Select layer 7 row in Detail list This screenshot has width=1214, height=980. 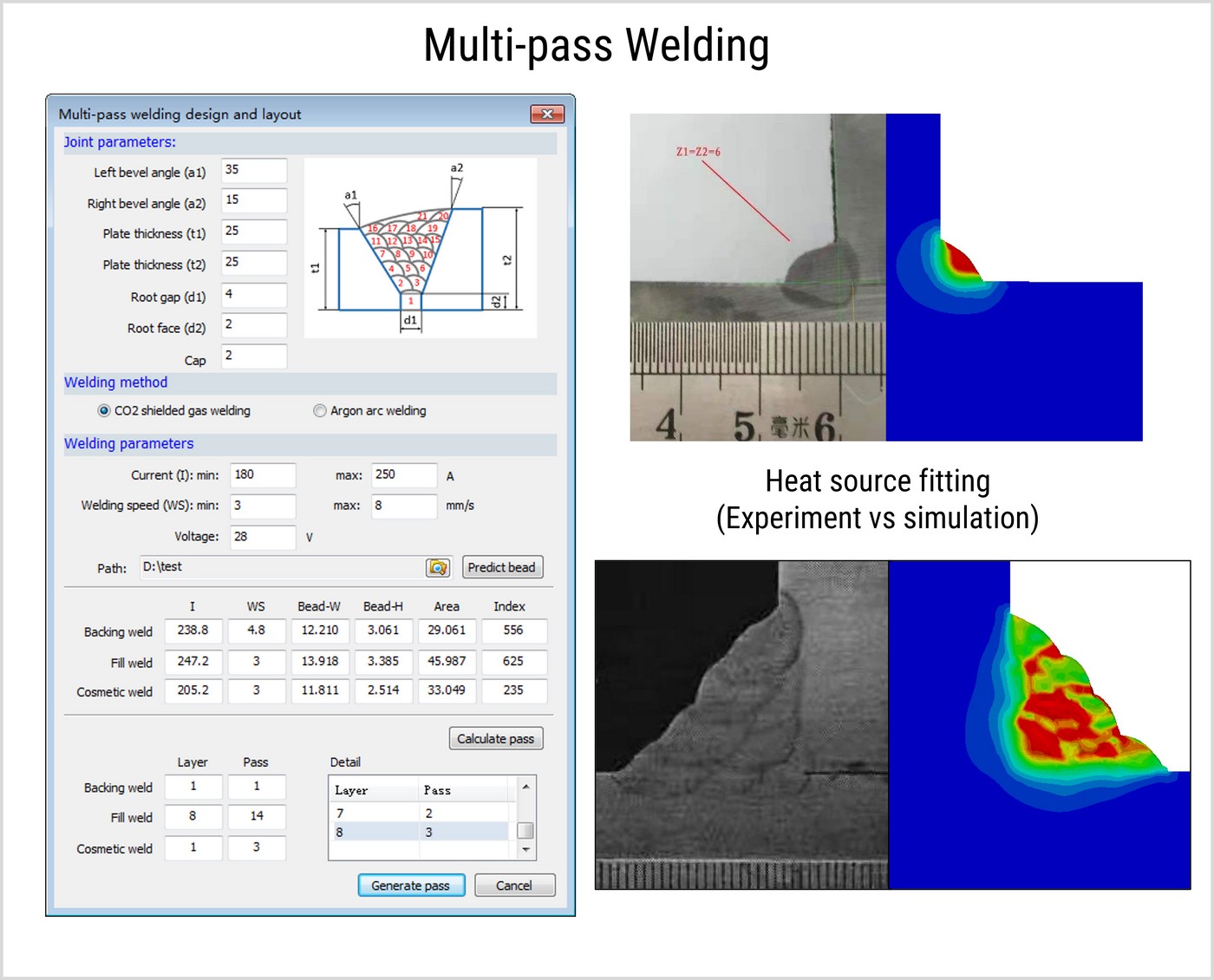point(421,813)
